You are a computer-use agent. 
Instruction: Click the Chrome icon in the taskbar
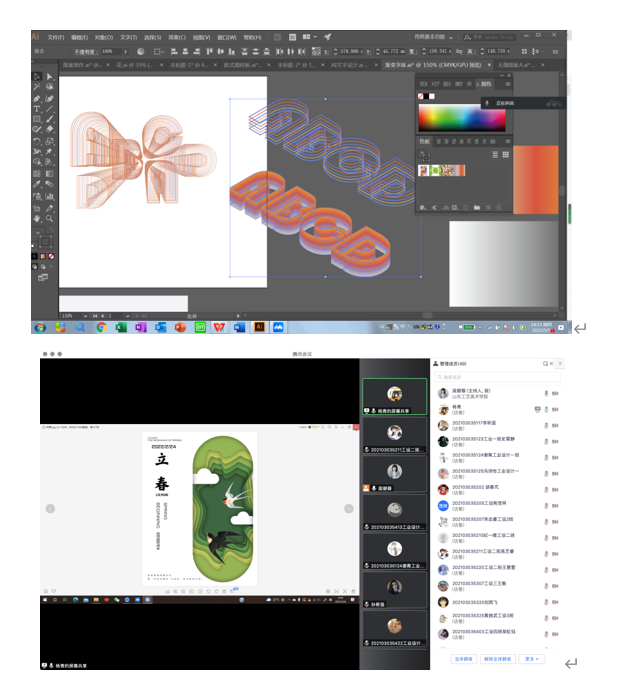(x=101, y=327)
